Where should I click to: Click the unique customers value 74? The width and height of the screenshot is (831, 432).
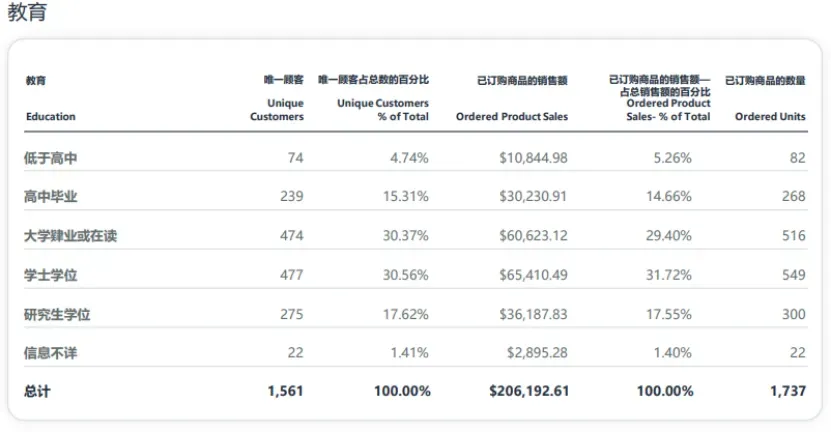pyautogui.click(x=296, y=158)
